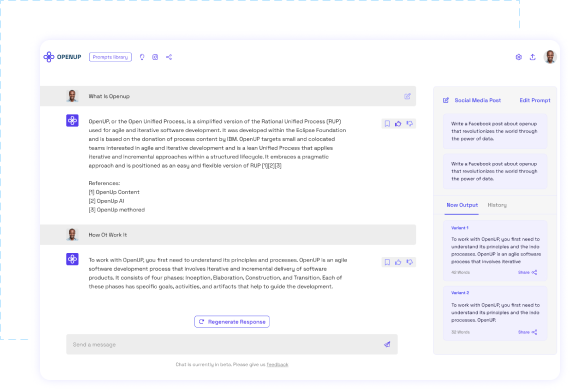Click the Edit Prompt link
This screenshot has height=390, width=570.
coord(535,100)
